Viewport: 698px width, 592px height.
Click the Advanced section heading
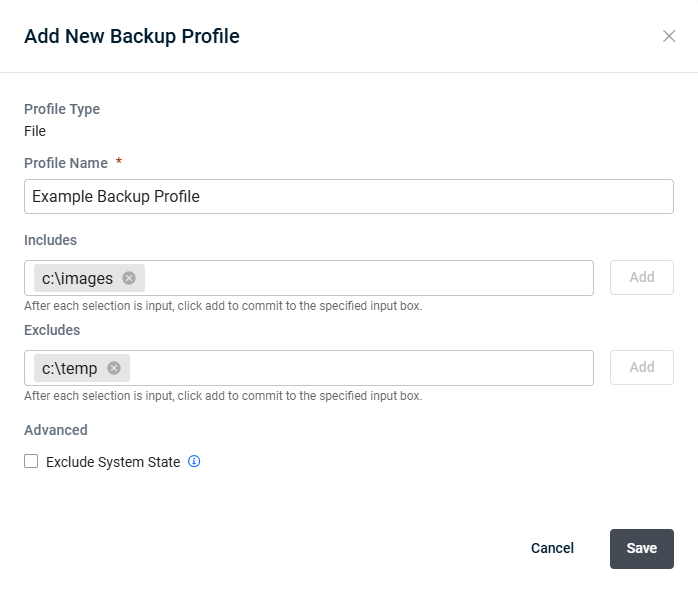(56, 430)
